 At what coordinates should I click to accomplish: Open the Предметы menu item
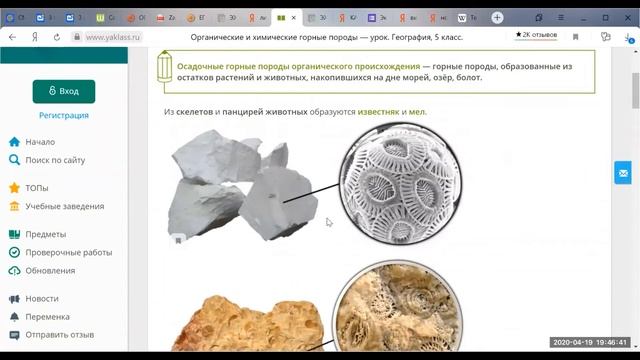tap(46, 234)
